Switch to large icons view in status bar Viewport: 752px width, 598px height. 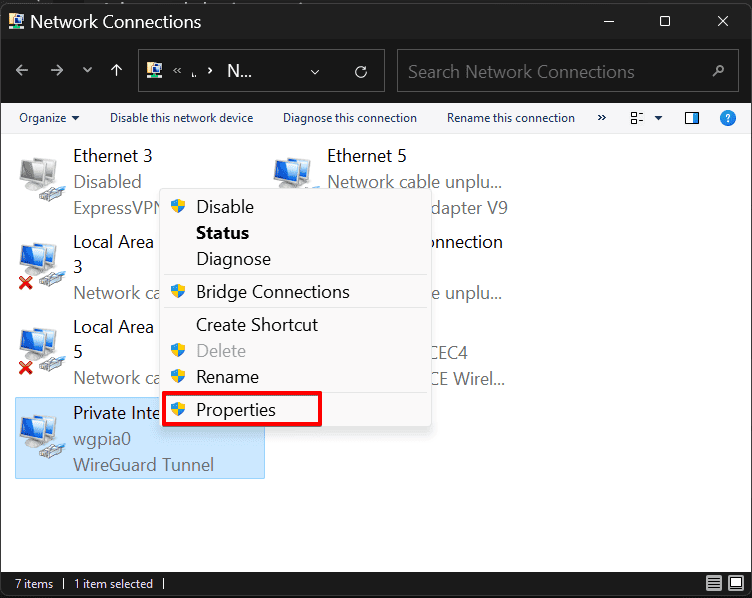(x=734, y=583)
